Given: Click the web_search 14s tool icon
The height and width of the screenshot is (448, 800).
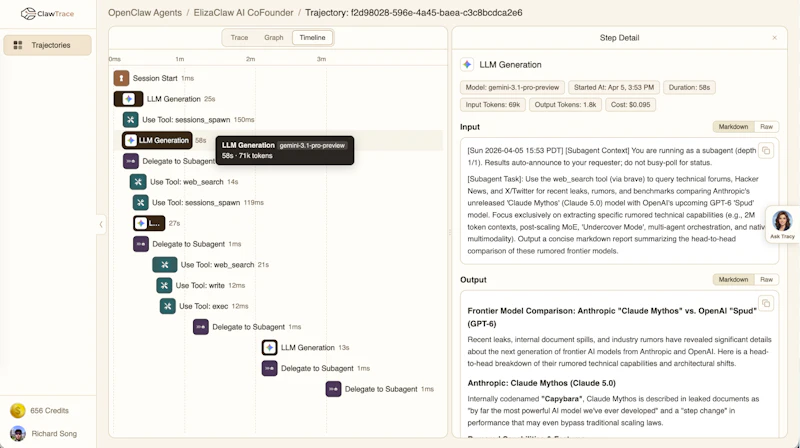Looking at the screenshot, I should pyautogui.click(x=138, y=182).
